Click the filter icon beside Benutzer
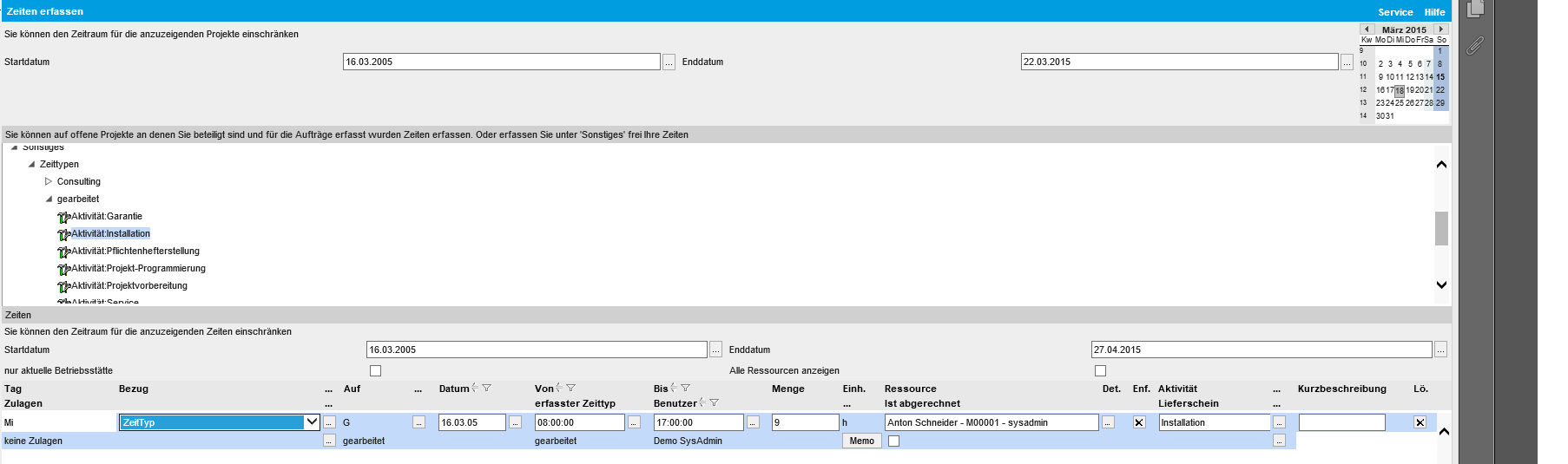This screenshot has height=464, width=1568. 714,403
